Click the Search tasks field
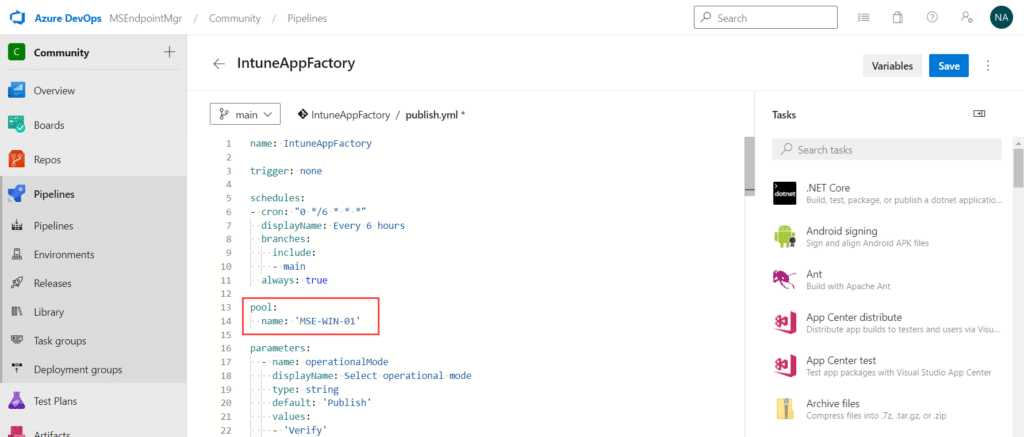Screen dimensions: 1024x437 tap(886, 150)
